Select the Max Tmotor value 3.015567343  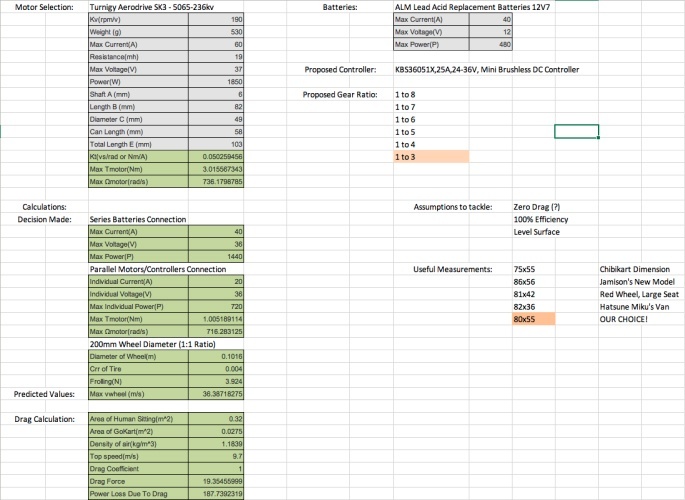click(x=216, y=169)
